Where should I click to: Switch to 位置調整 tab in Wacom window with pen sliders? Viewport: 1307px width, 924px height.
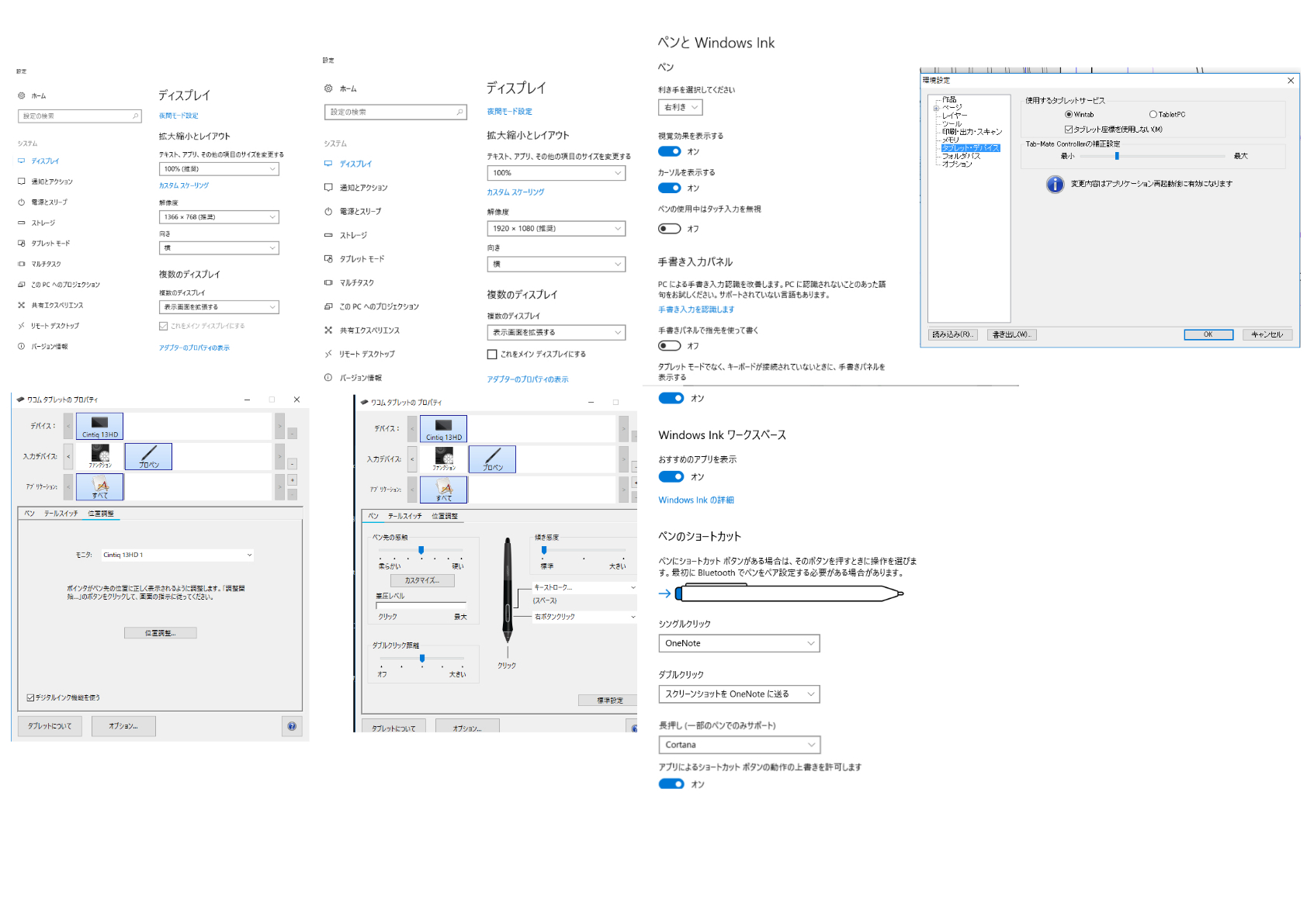coord(445,516)
